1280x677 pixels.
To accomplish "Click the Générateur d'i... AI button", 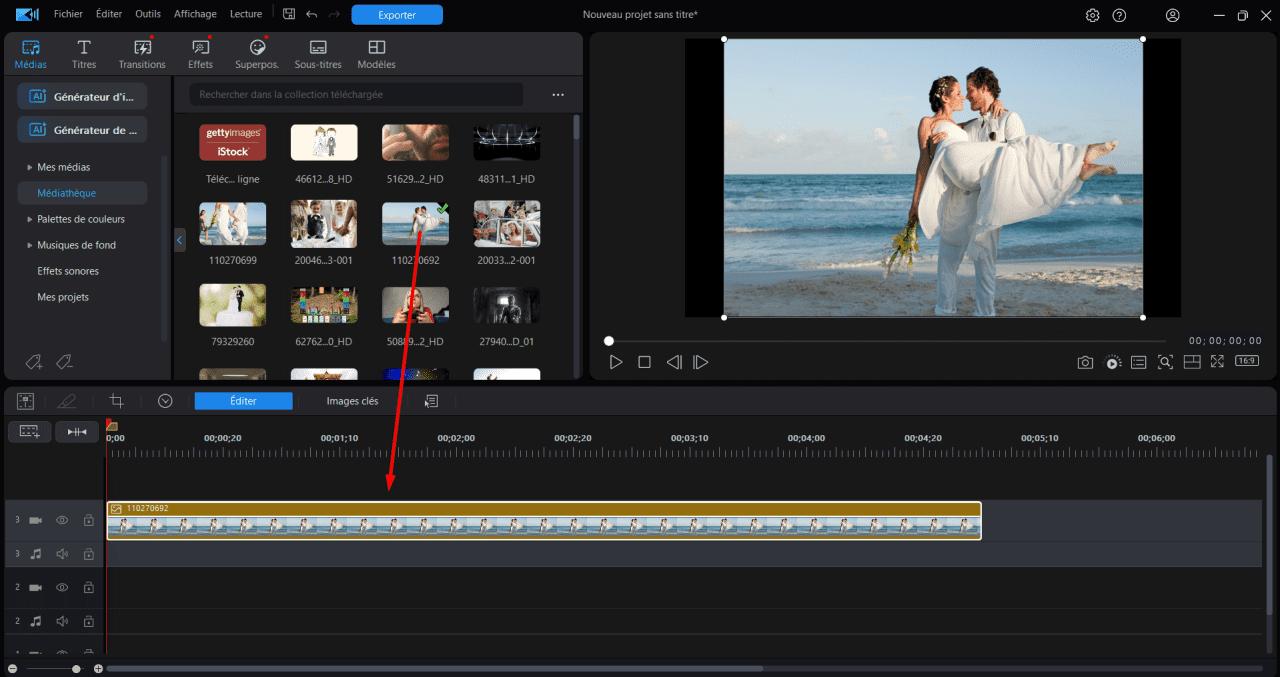I will coord(82,96).
